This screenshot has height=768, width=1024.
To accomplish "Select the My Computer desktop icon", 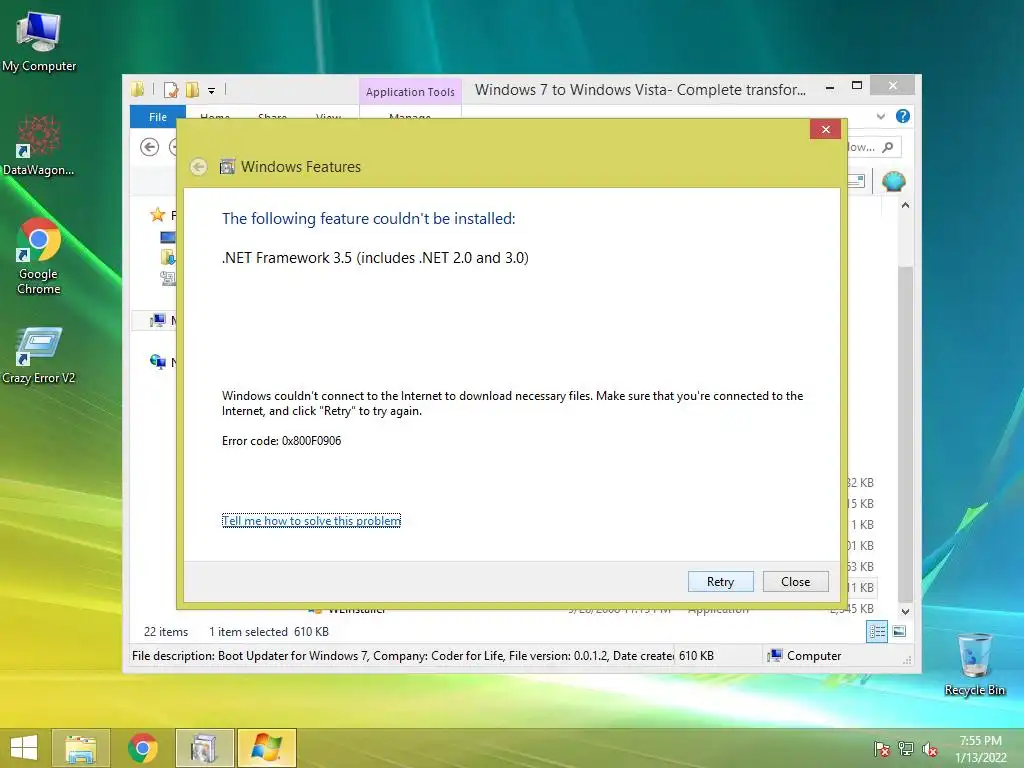I will 39,42.
